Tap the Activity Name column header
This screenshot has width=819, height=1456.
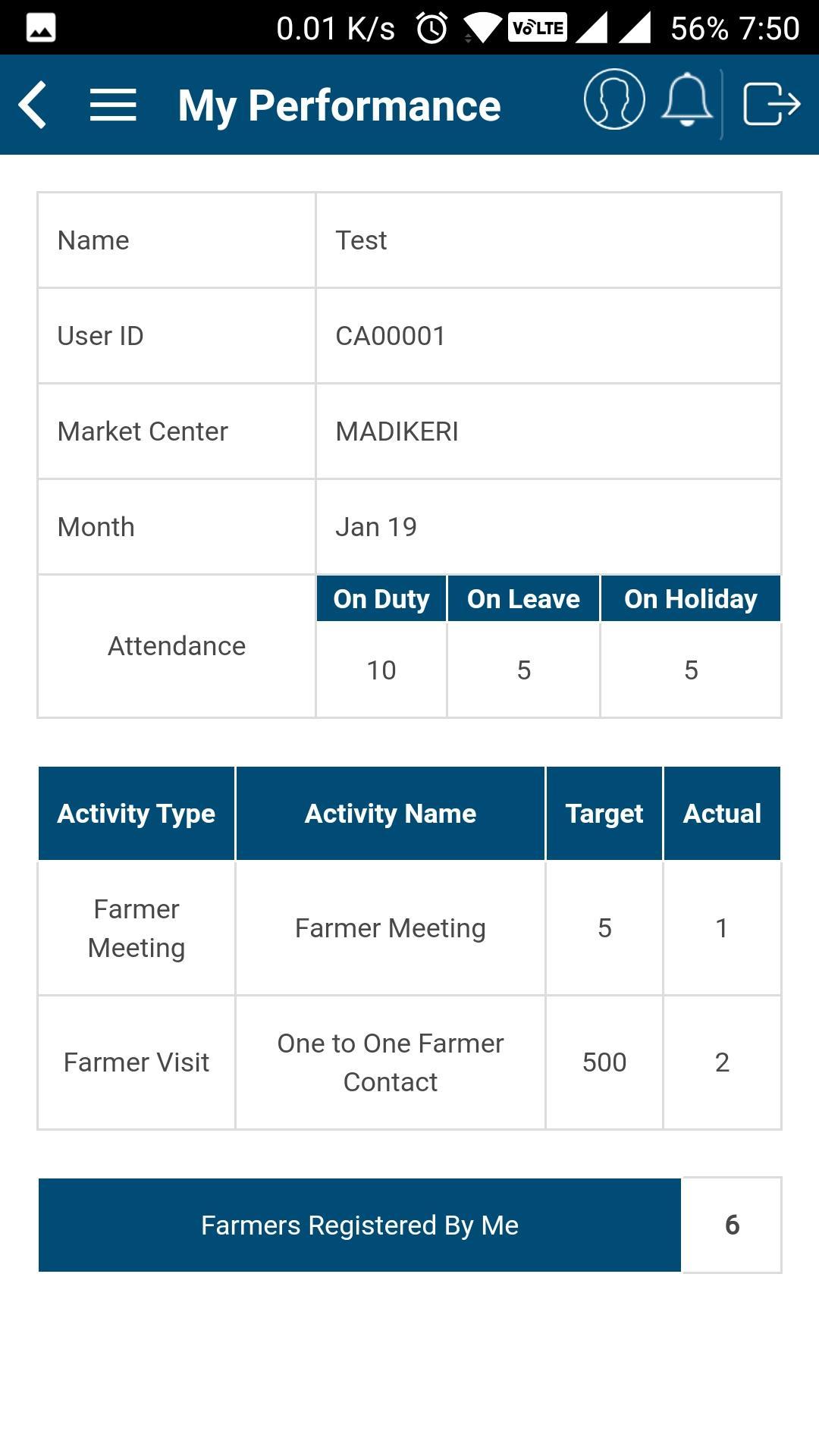pos(391,814)
